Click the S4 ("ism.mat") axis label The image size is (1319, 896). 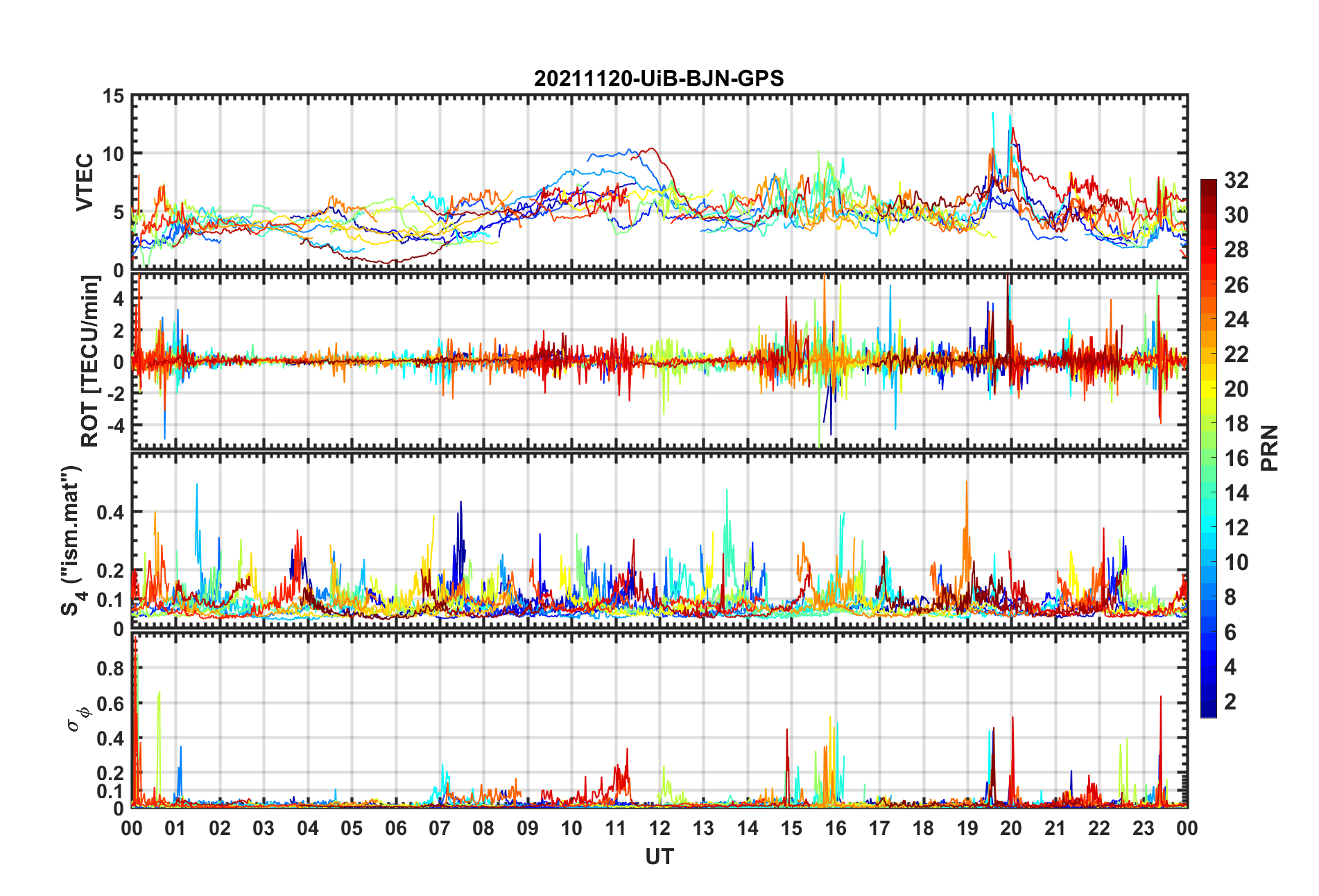tap(71, 540)
